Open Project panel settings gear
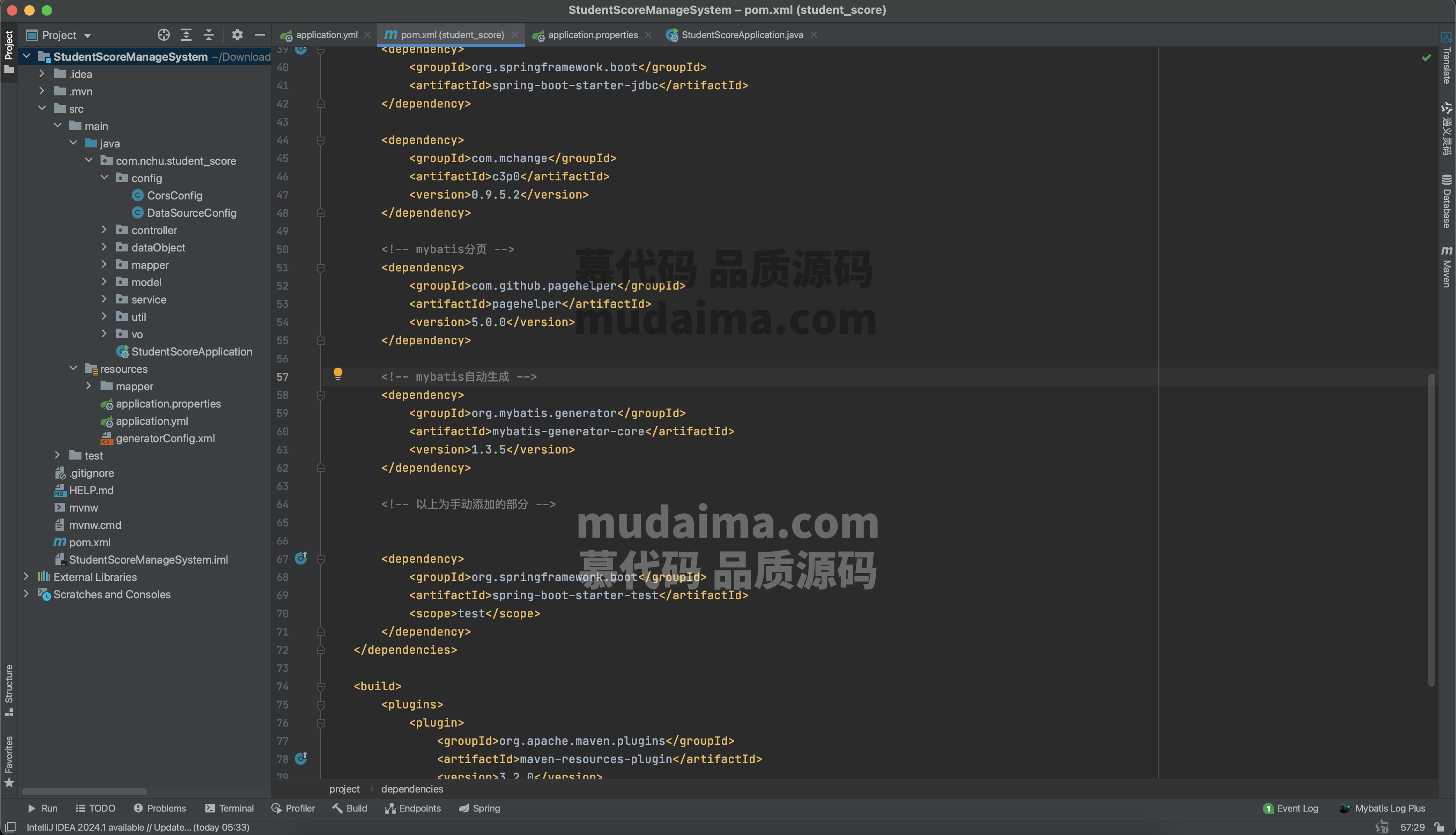 237,35
